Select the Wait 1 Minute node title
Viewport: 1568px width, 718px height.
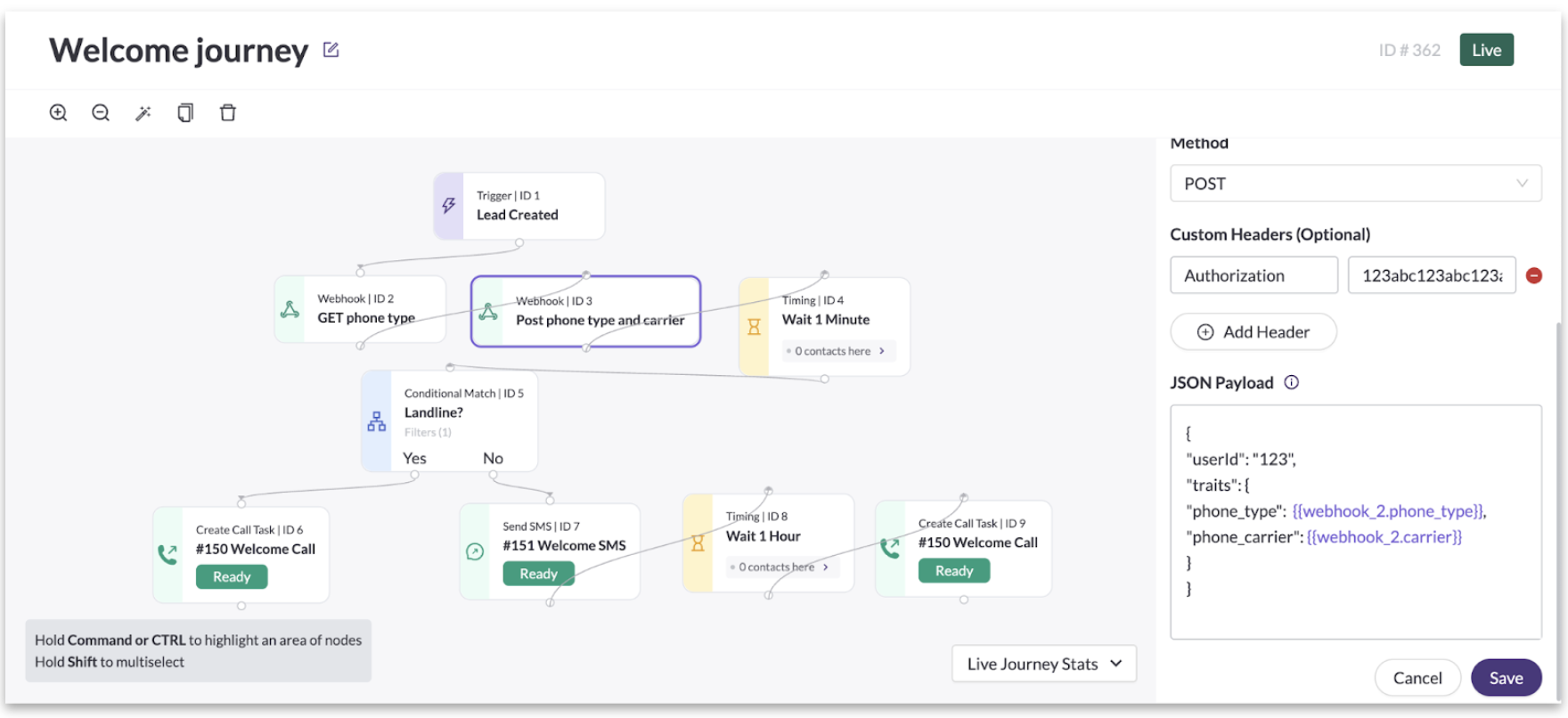coord(826,319)
